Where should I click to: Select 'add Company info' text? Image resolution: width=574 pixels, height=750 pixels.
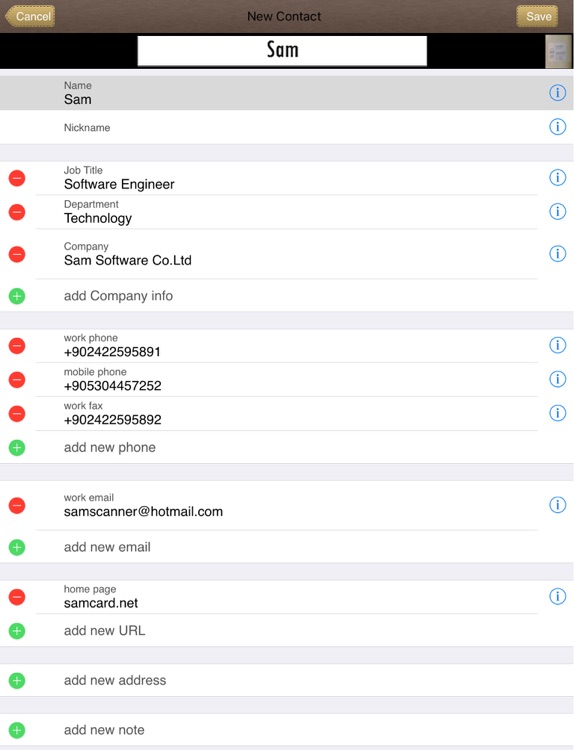tap(118, 296)
